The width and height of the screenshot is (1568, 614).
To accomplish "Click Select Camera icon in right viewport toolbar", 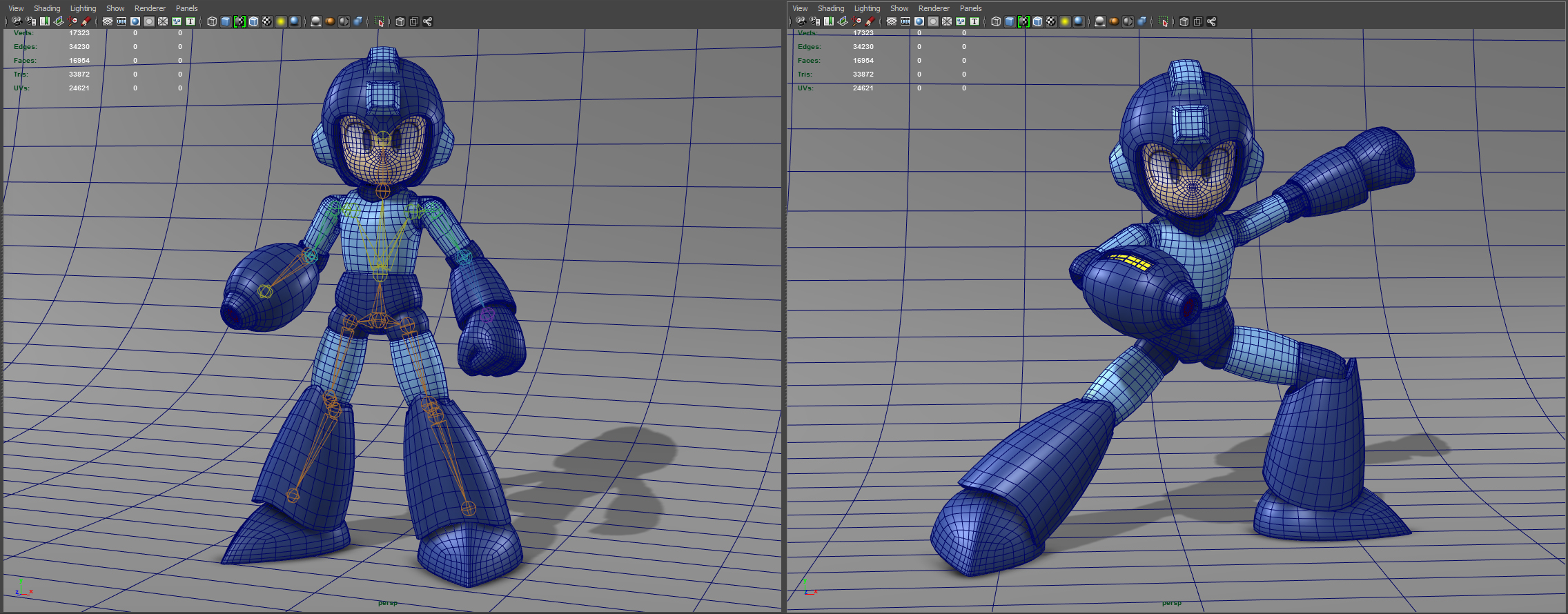I will click(x=801, y=21).
